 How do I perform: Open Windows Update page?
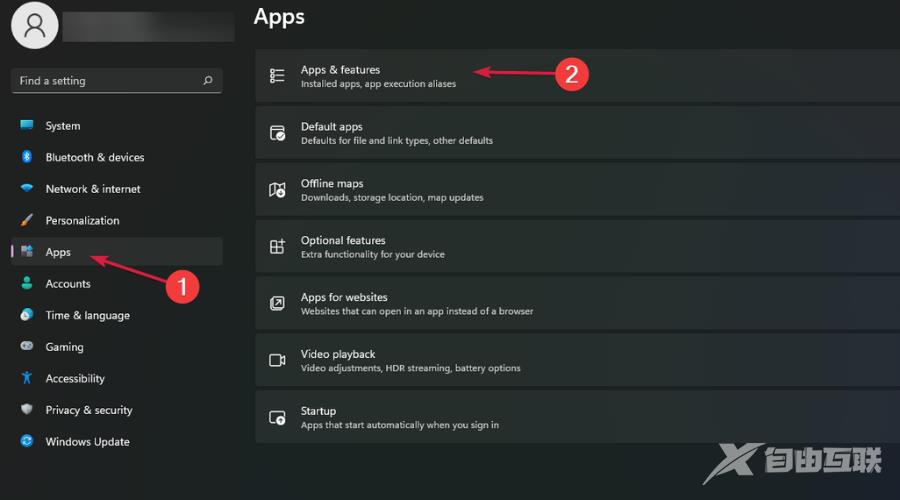(117, 441)
